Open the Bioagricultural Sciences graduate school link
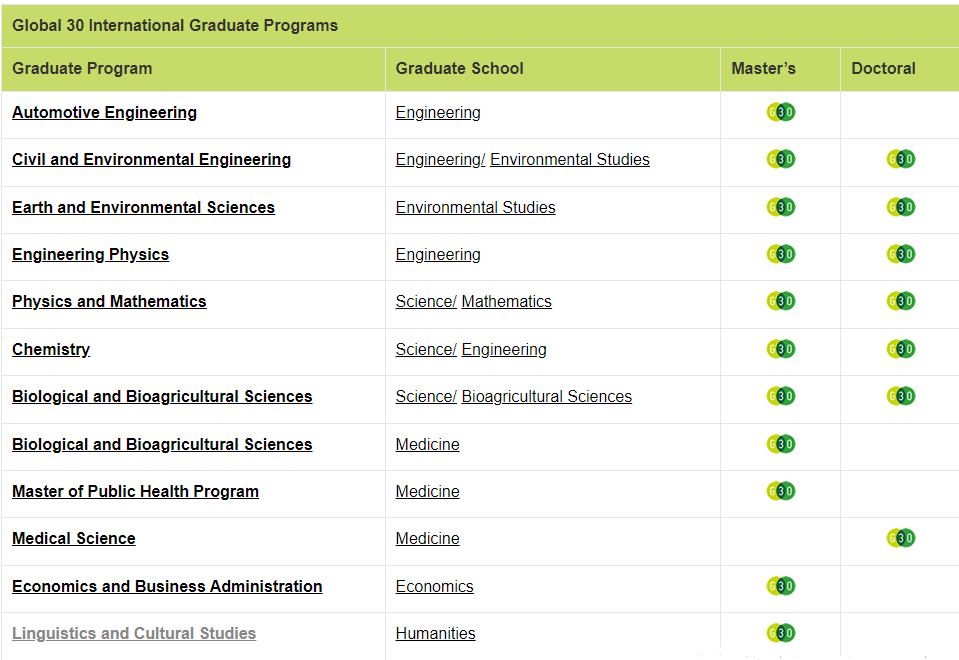Viewport: 959px width, 660px height. coord(546,397)
